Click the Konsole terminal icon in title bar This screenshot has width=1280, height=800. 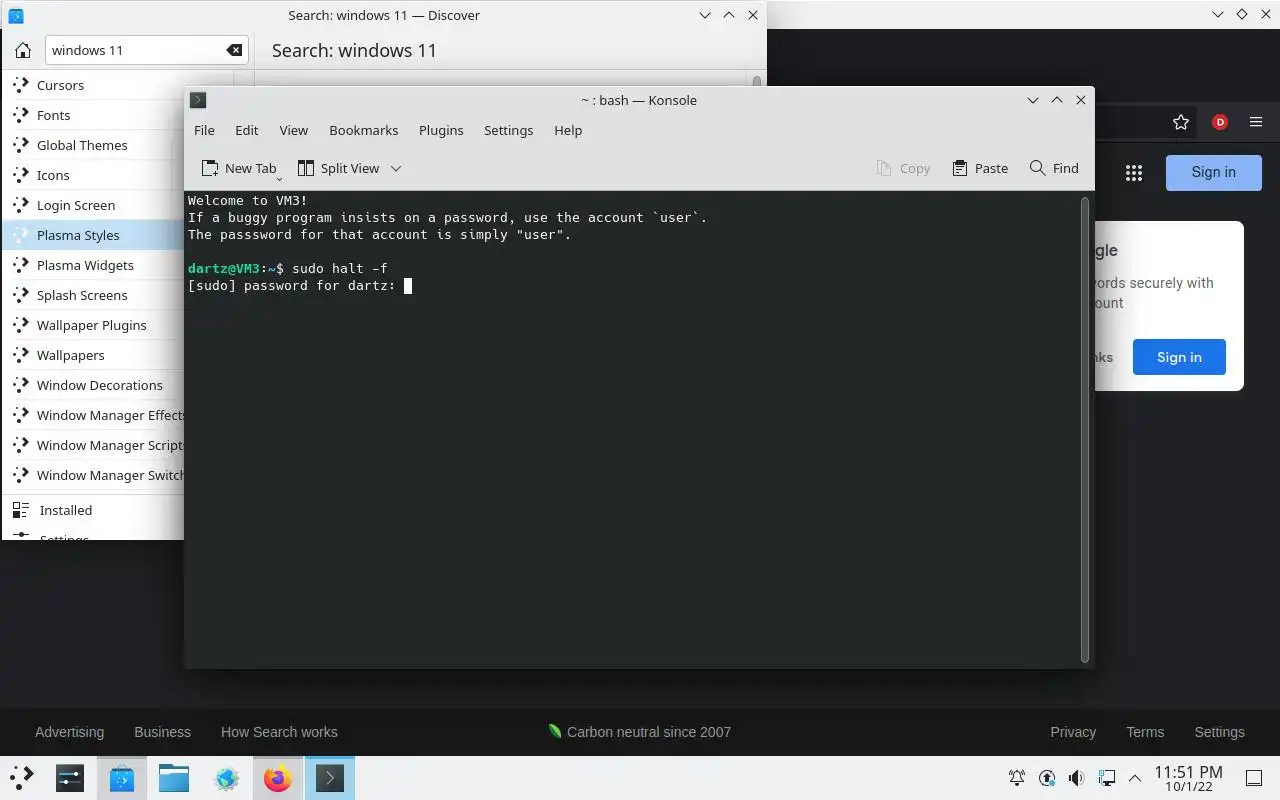pyautogui.click(x=198, y=100)
